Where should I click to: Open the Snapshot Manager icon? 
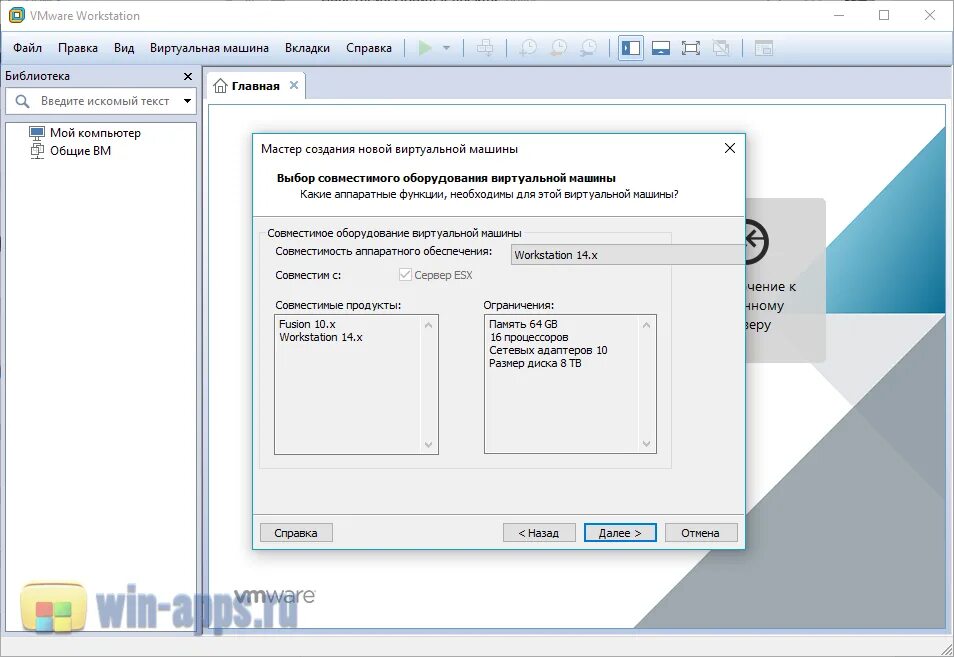[588, 48]
